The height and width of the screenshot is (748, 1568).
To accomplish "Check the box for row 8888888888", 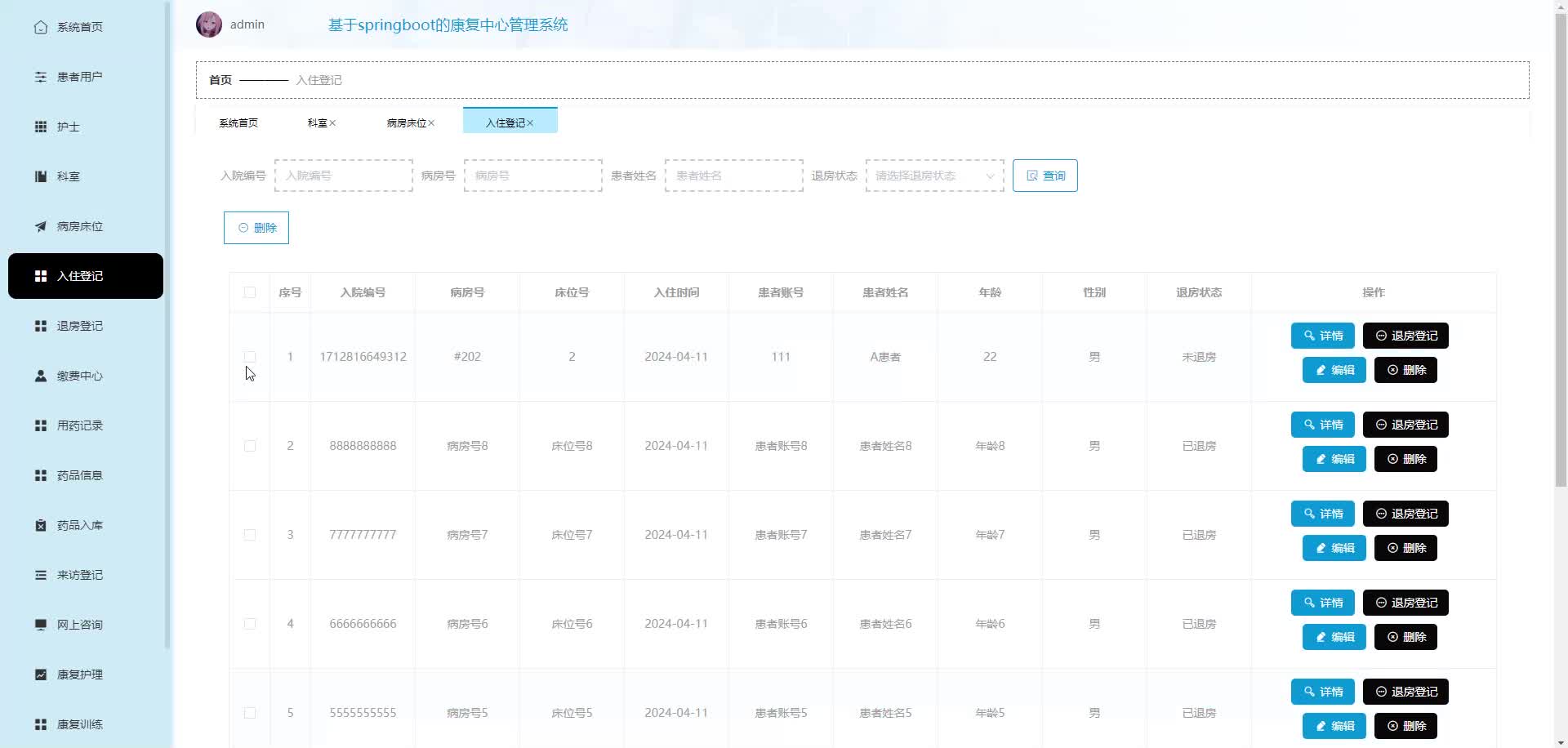I will click(250, 446).
